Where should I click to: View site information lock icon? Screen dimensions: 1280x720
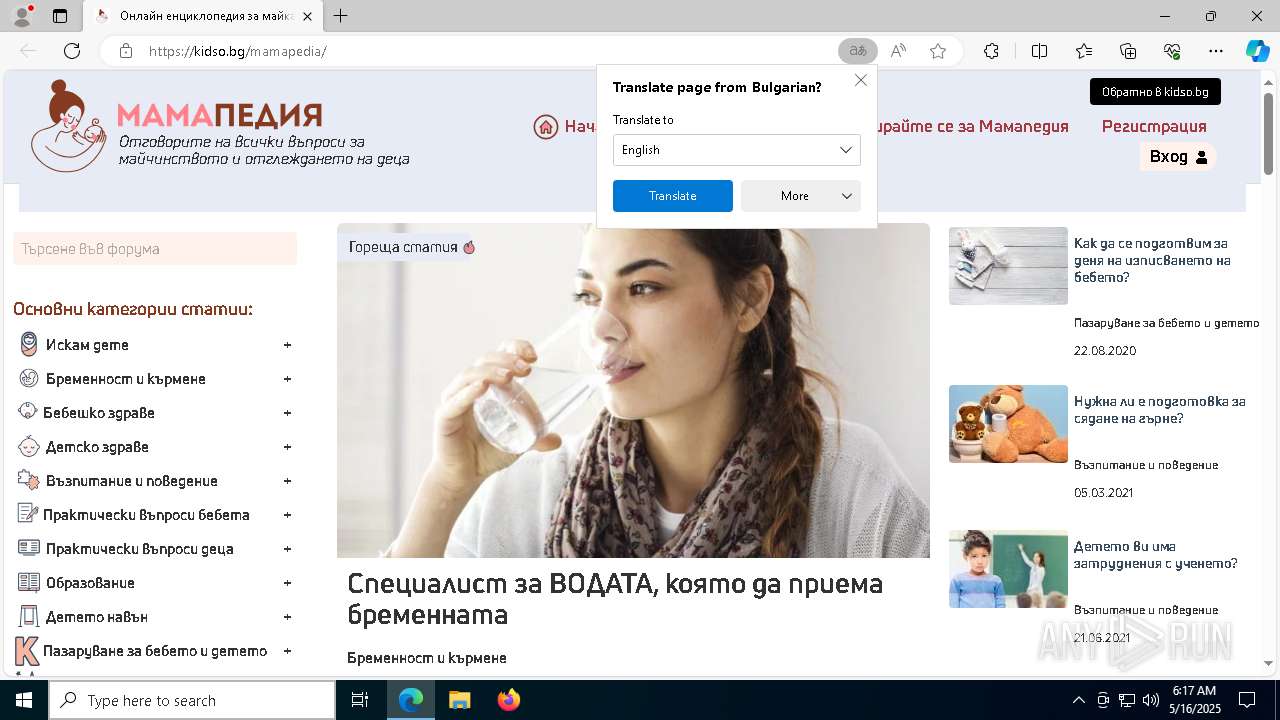pos(126,51)
